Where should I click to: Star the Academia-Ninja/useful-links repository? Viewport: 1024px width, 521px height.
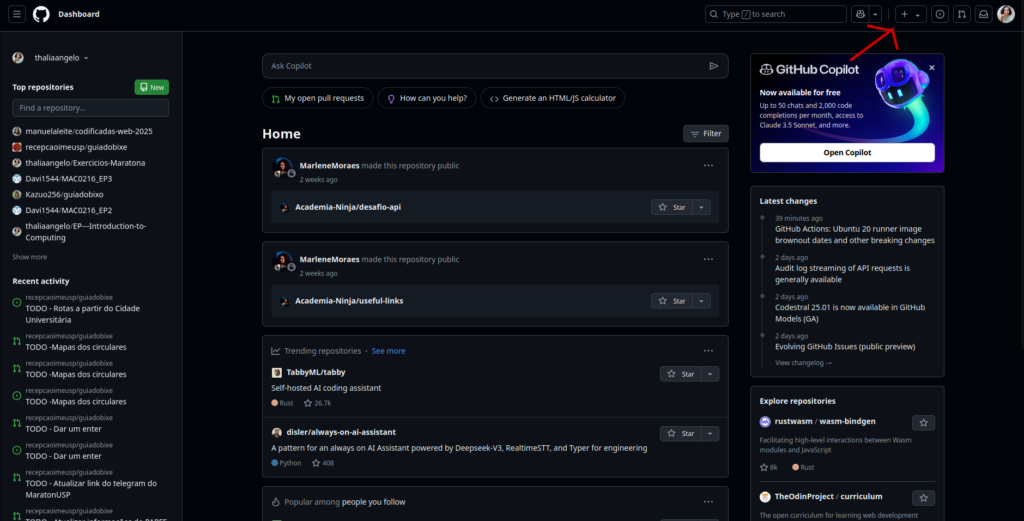coord(671,301)
